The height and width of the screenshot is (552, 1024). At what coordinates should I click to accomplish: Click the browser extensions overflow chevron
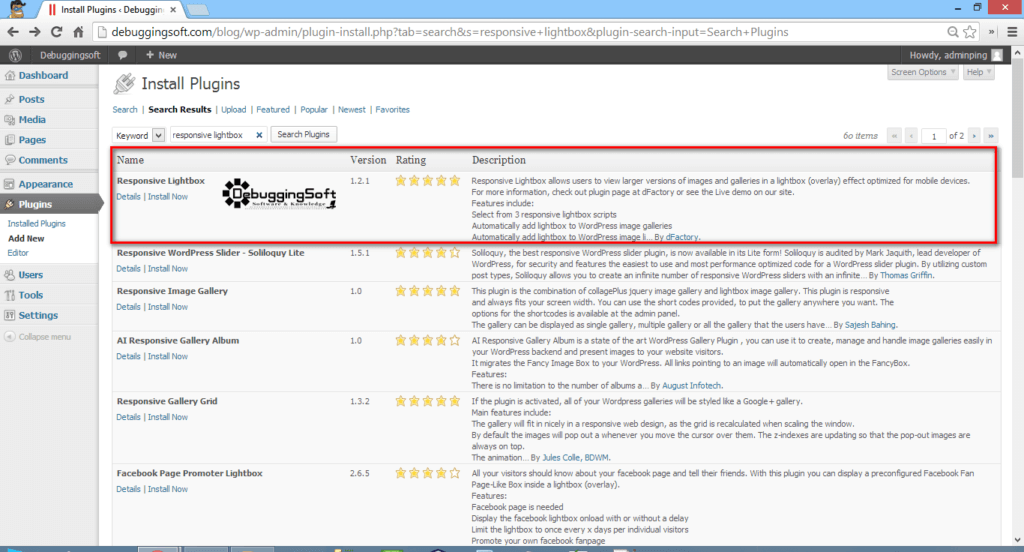991,32
